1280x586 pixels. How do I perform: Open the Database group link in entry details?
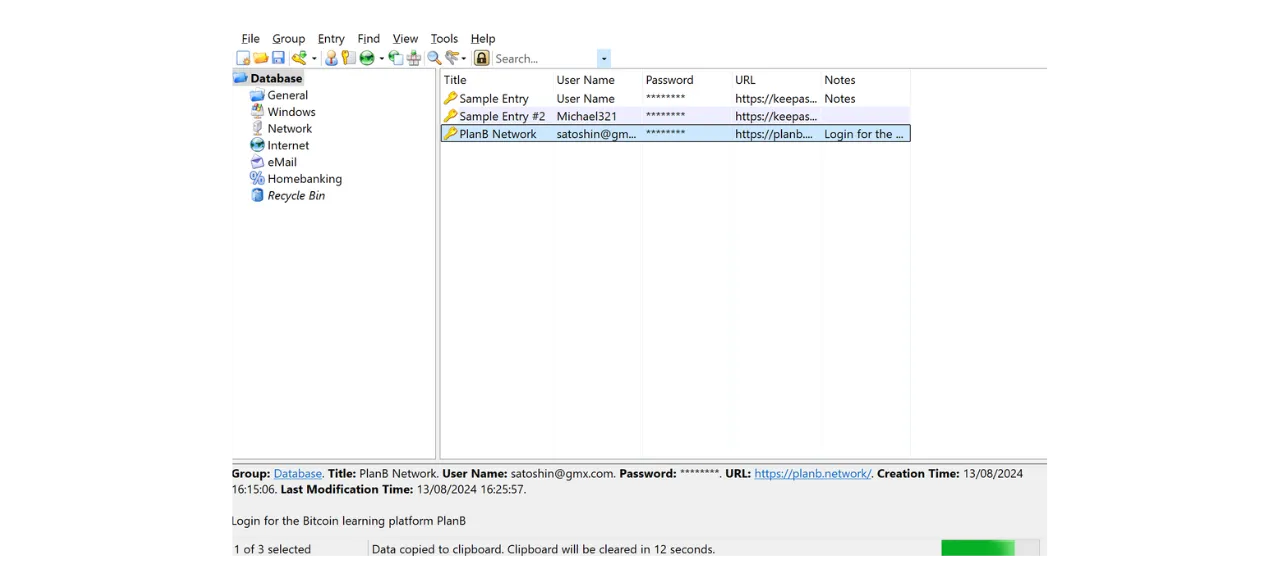point(297,473)
